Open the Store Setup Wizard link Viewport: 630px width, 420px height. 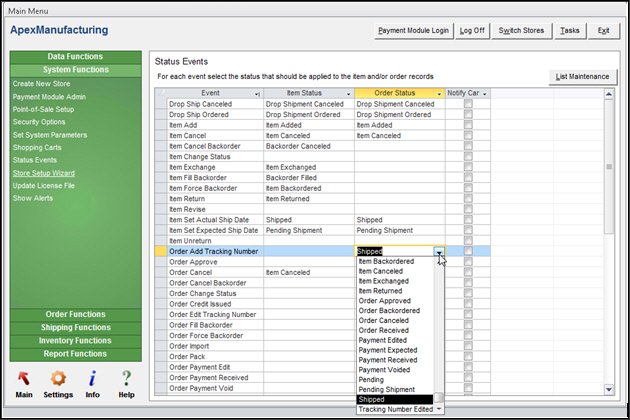[x=46, y=173]
